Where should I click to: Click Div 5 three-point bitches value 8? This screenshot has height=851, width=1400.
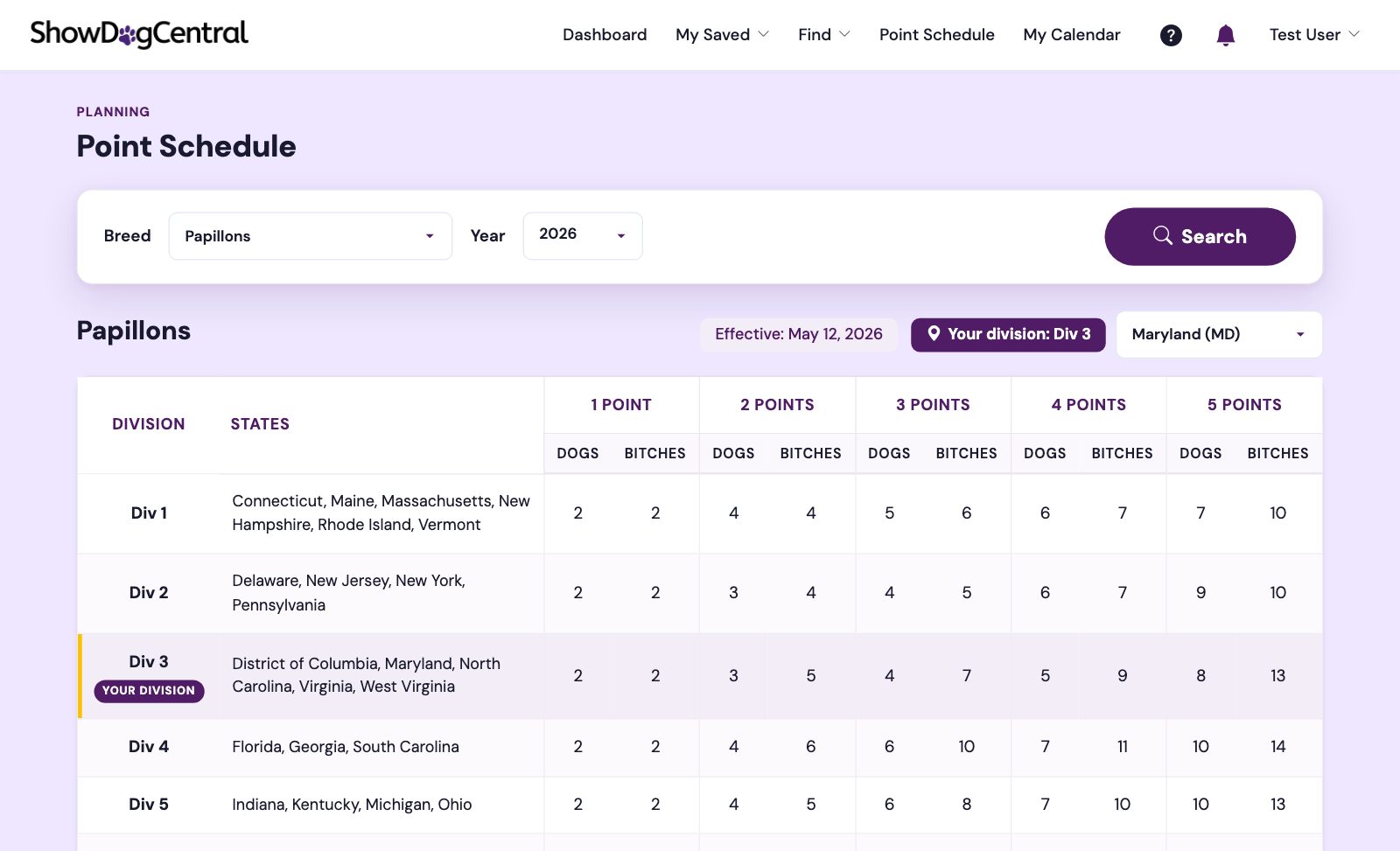[x=966, y=805]
